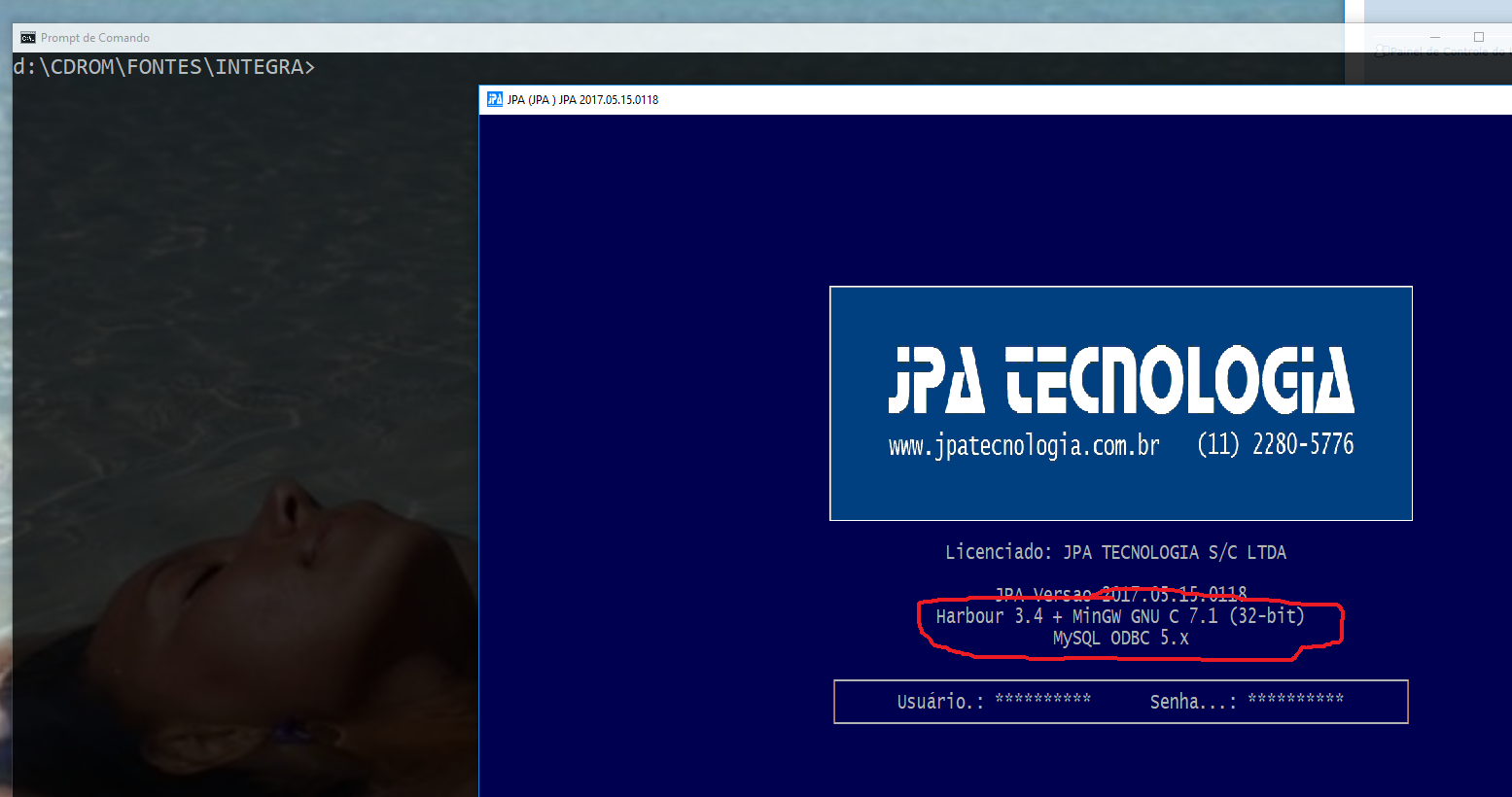
Task: Click the phone number (11) 2280-5776
Action: (x=1275, y=444)
